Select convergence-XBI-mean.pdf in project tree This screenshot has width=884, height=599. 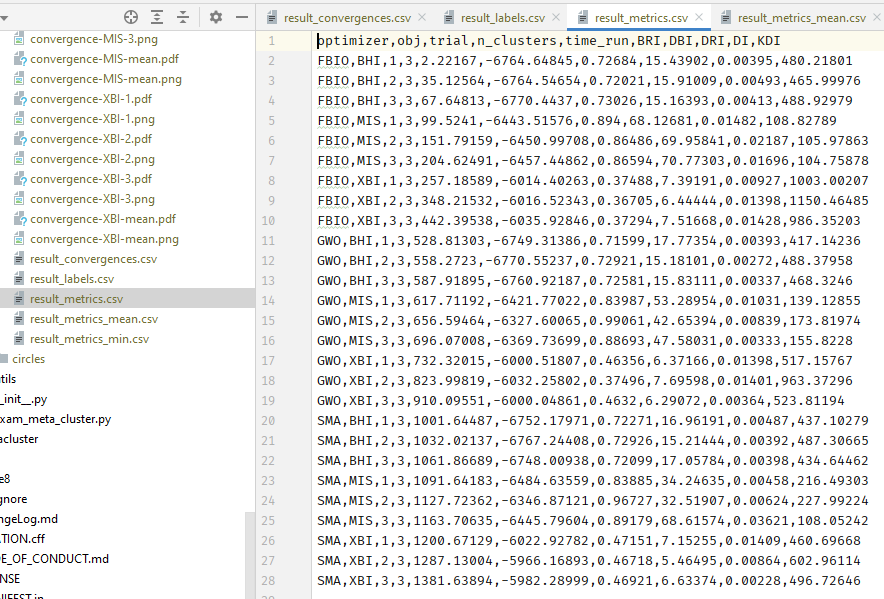click(103, 219)
